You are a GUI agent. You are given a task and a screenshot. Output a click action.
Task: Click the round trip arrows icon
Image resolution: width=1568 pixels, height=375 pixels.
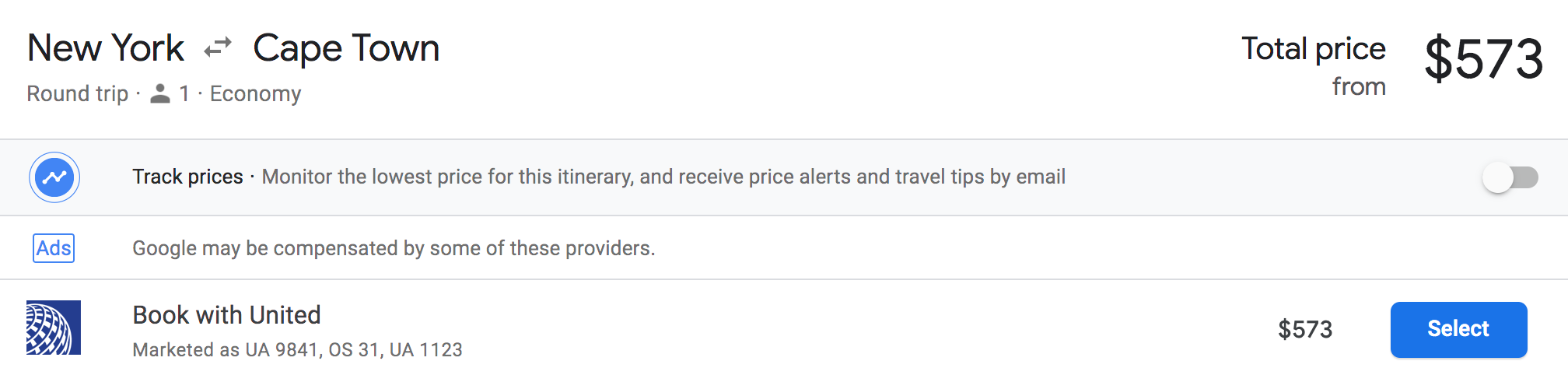coord(218,48)
